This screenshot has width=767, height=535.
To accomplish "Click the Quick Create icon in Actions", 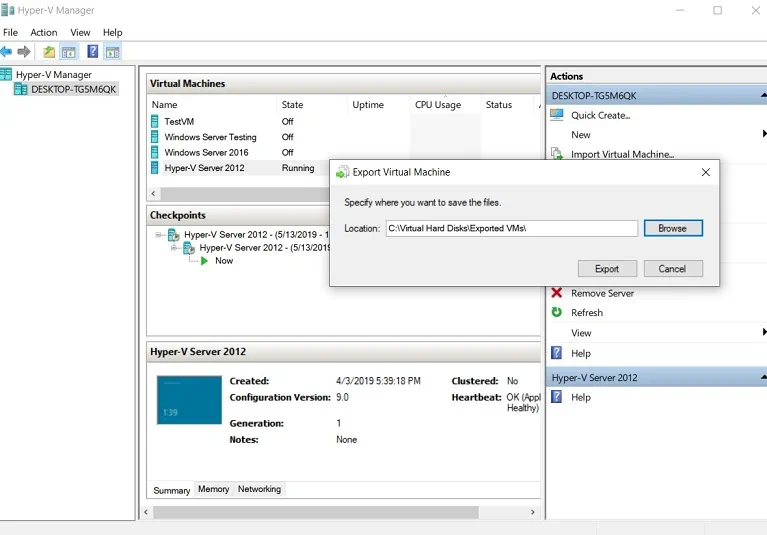I will (557, 115).
